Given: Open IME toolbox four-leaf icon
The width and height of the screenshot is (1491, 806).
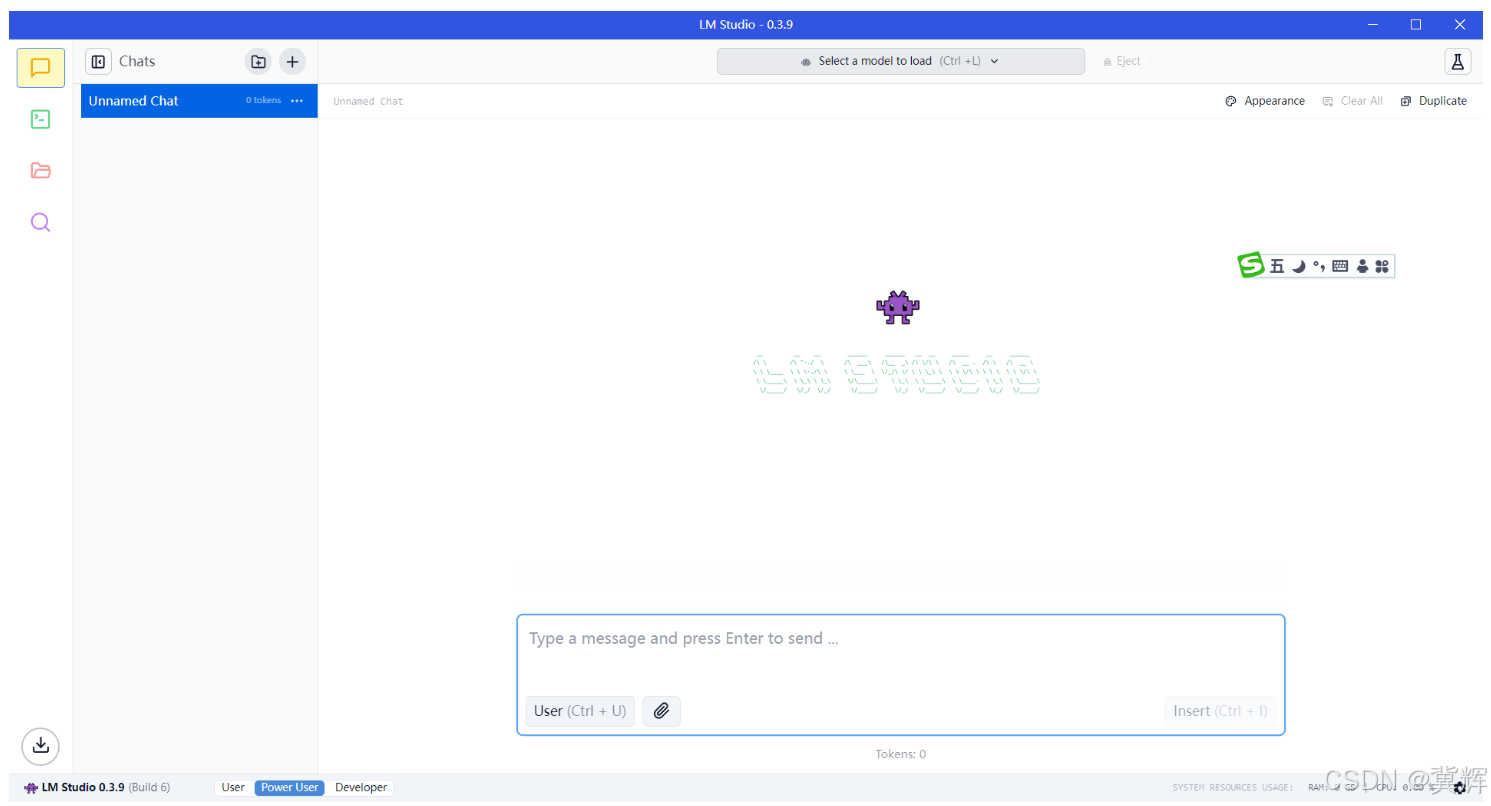Looking at the screenshot, I should 1382,266.
